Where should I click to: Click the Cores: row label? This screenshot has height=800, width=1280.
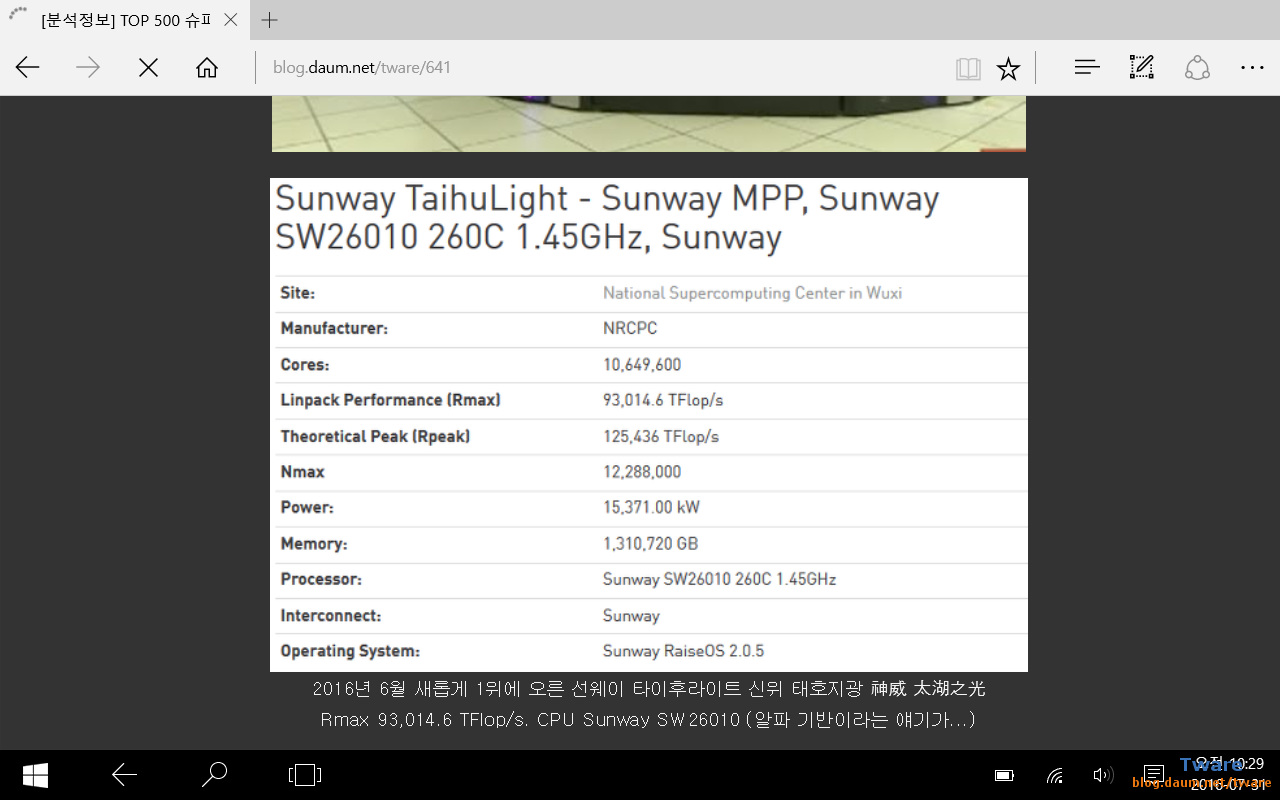click(x=304, y=365)
